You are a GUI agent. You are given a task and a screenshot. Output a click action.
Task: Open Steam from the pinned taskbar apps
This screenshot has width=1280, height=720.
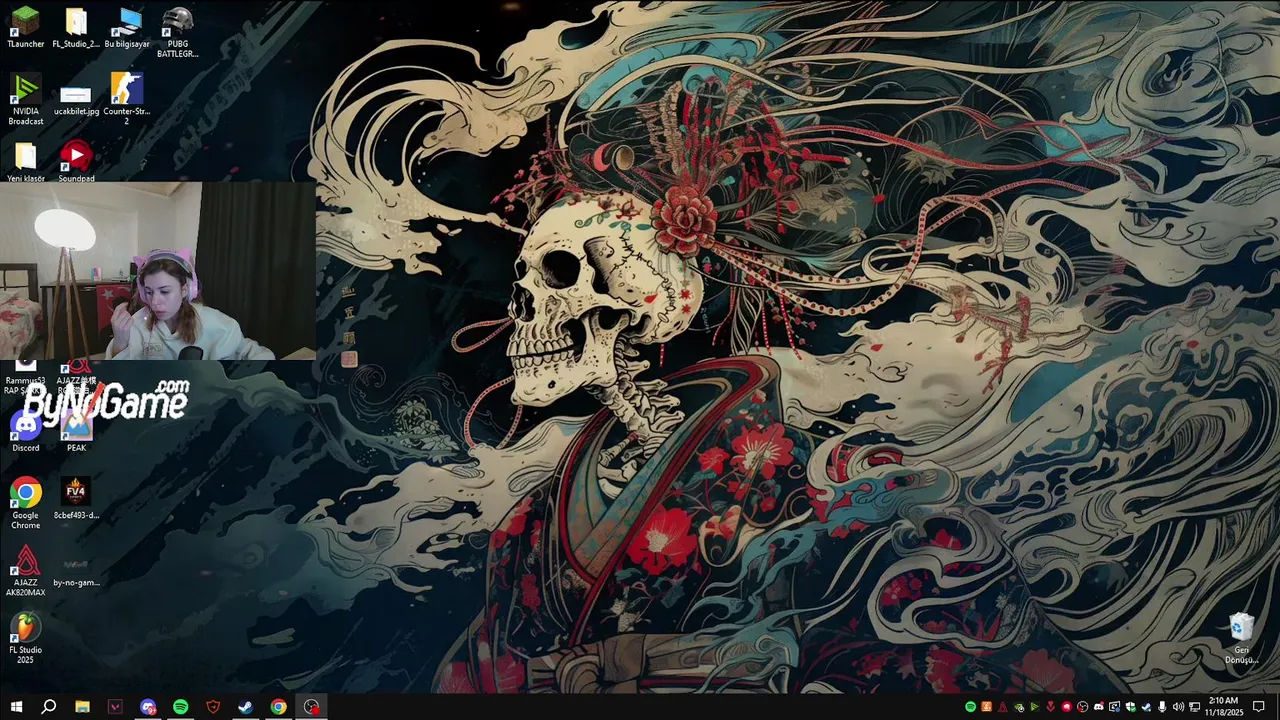(246, 707)
